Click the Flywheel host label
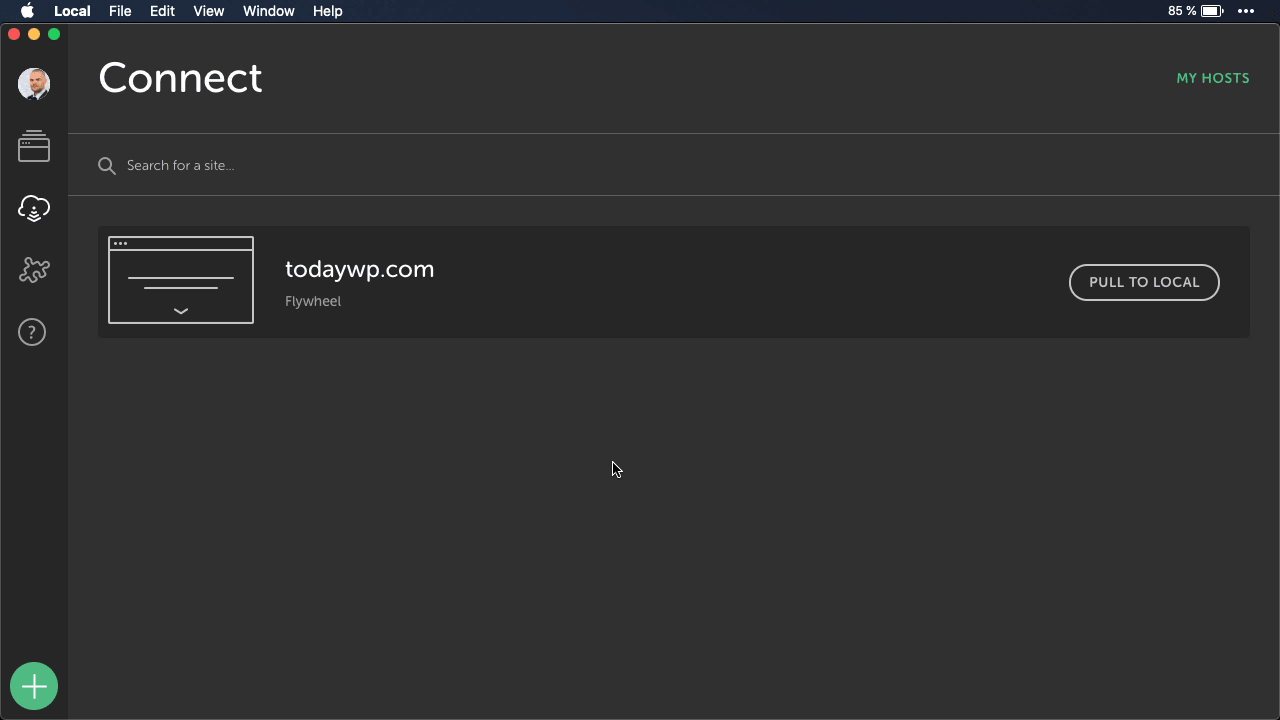 click(x=313, y=301)
